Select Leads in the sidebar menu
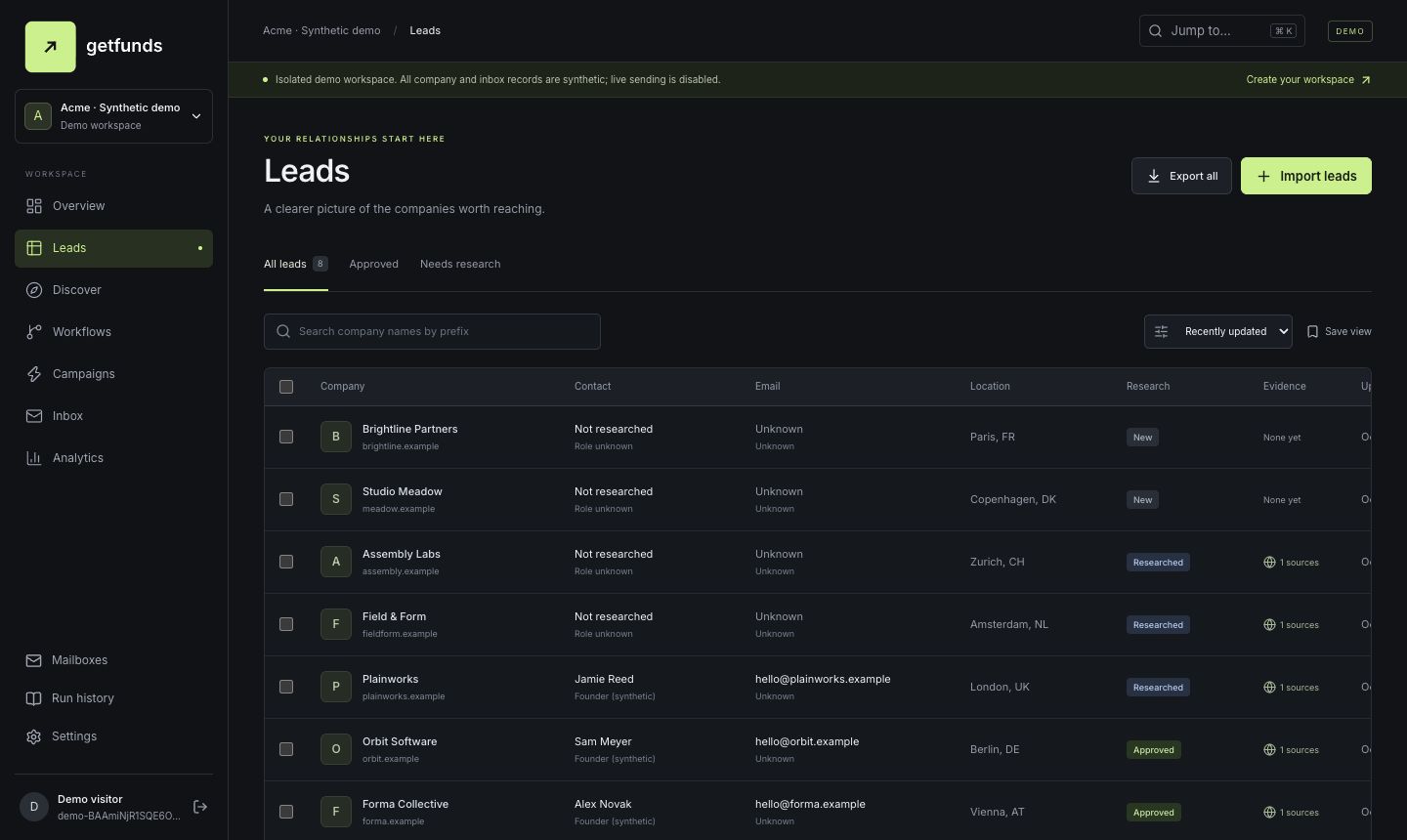The width and height of the screenshot is (1407, 840). coord(113,248)
